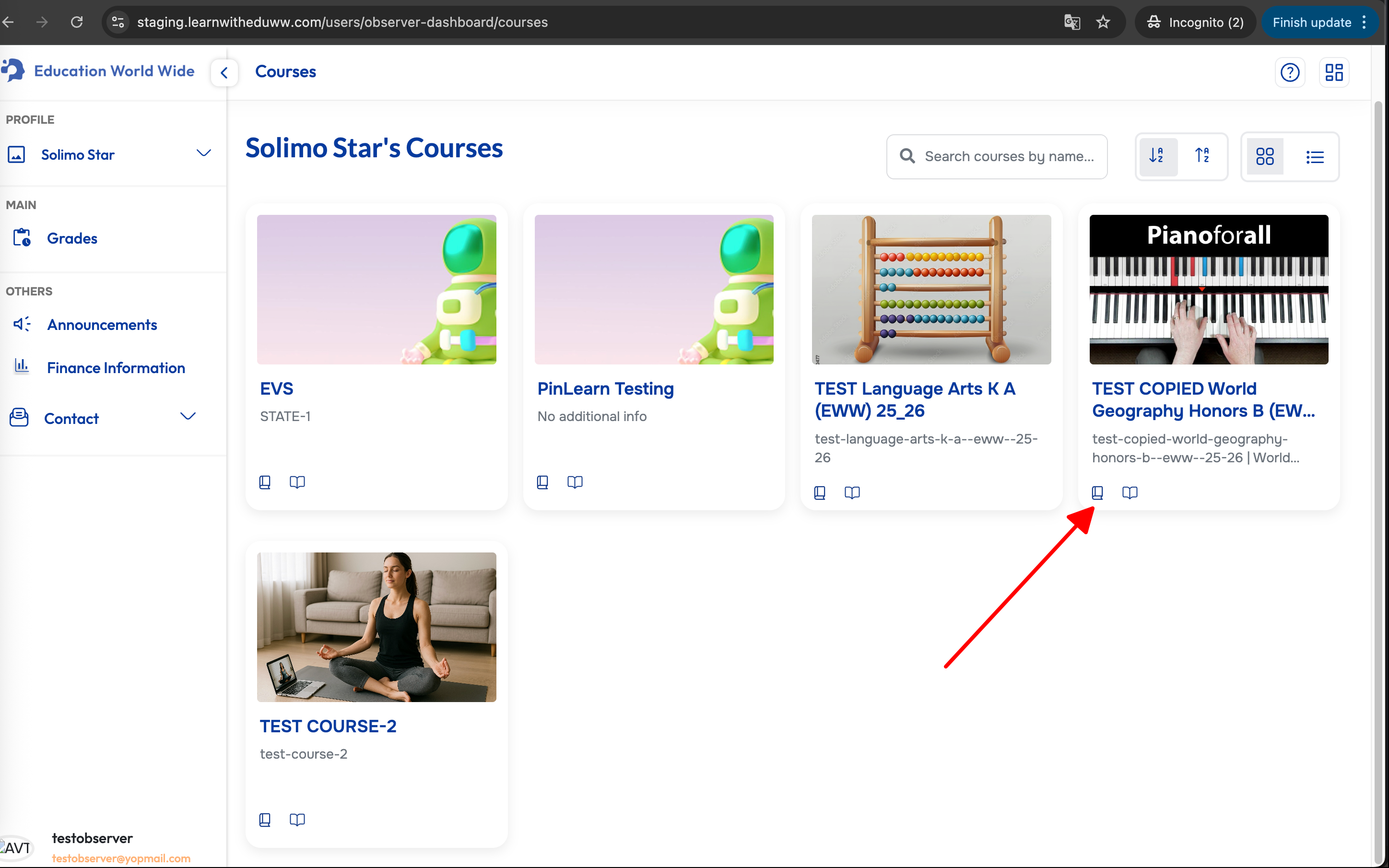This screenshot has height=868, width=1389.
Task: Switch to list view layout
Action: pos(1314,157)
